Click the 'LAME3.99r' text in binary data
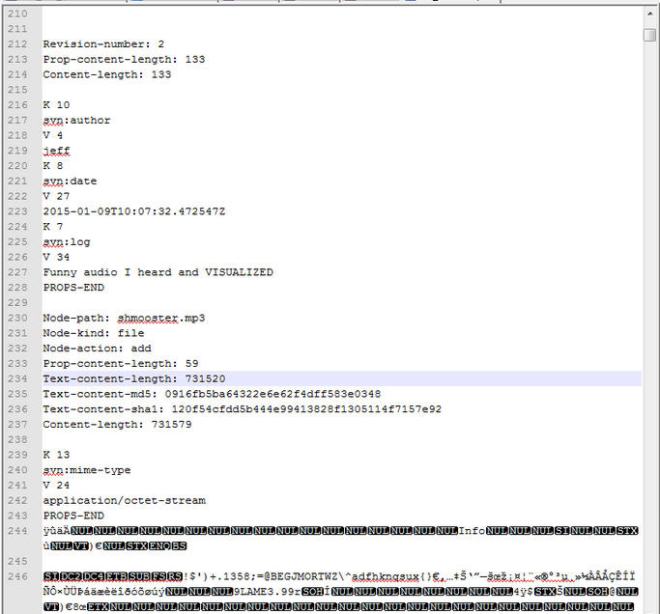The height and width of the screenshot is (614, 660). click(x=270, y=592)
